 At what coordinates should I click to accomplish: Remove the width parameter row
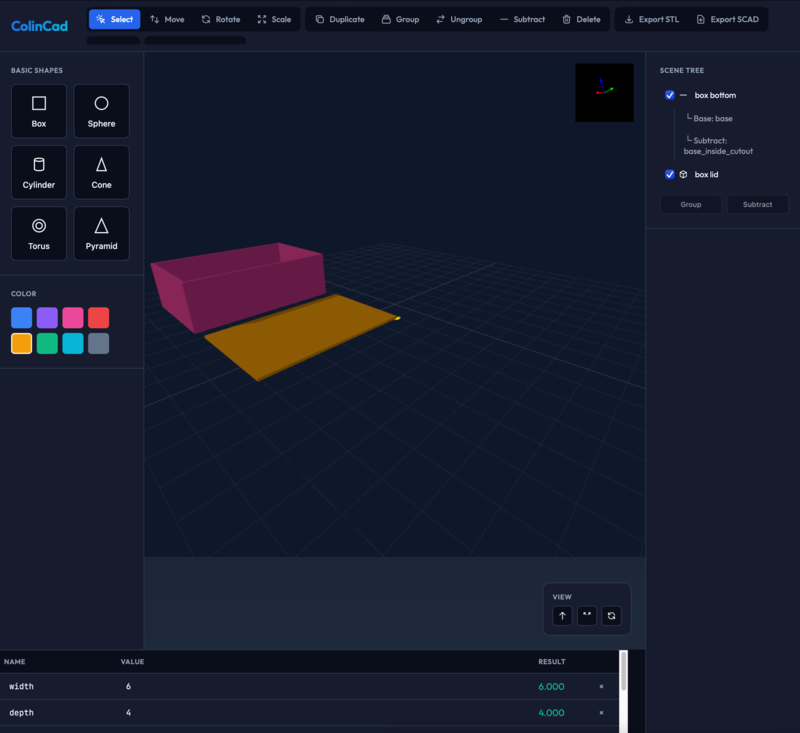pos(601,686)
